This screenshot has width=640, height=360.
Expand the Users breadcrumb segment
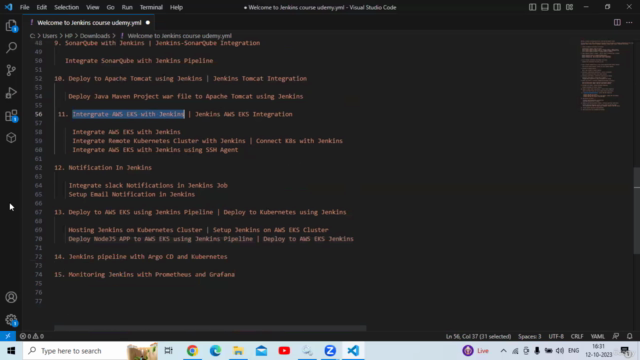tap(50, 36)
